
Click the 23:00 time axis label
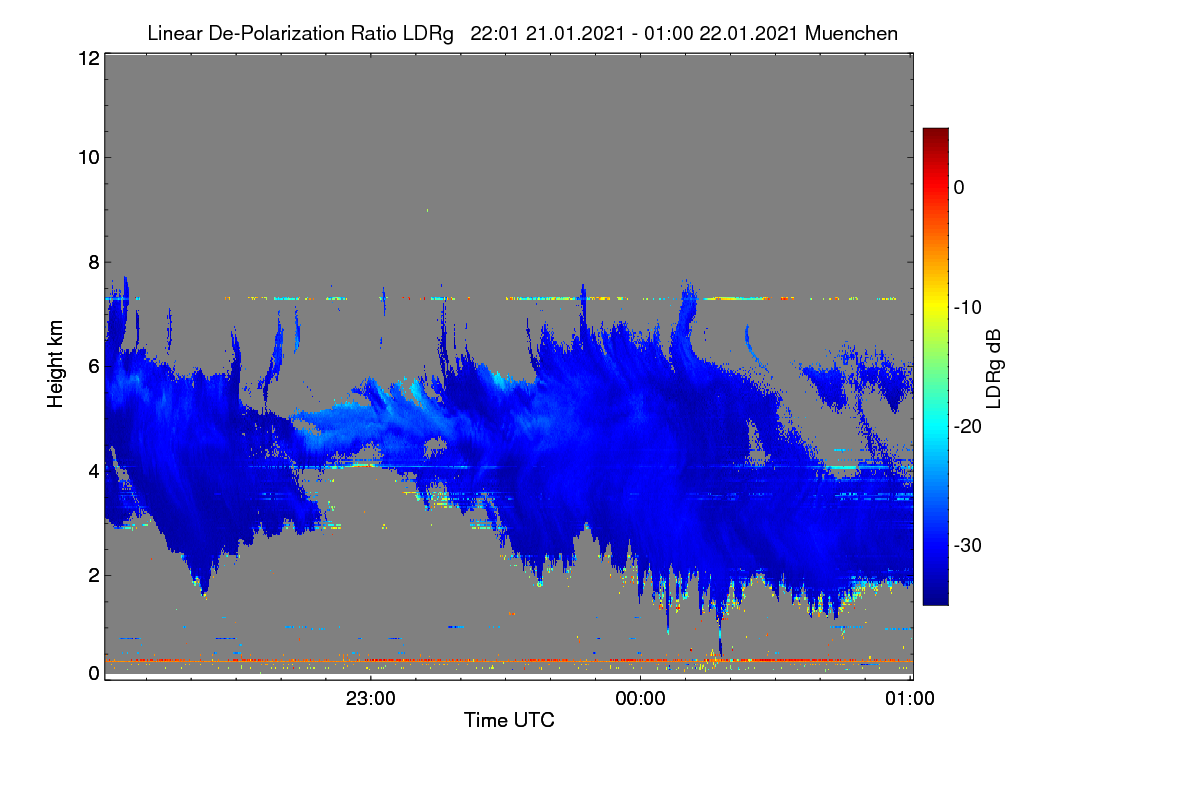[x=370, y=699]
